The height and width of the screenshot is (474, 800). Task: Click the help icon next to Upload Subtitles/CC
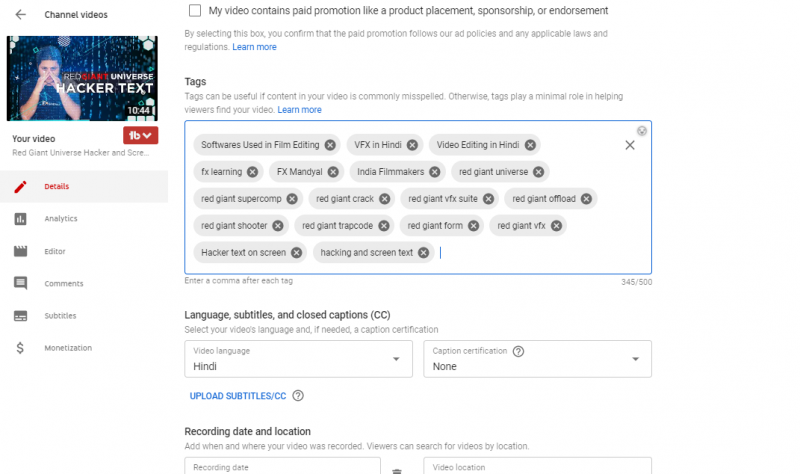click(298, 396)
